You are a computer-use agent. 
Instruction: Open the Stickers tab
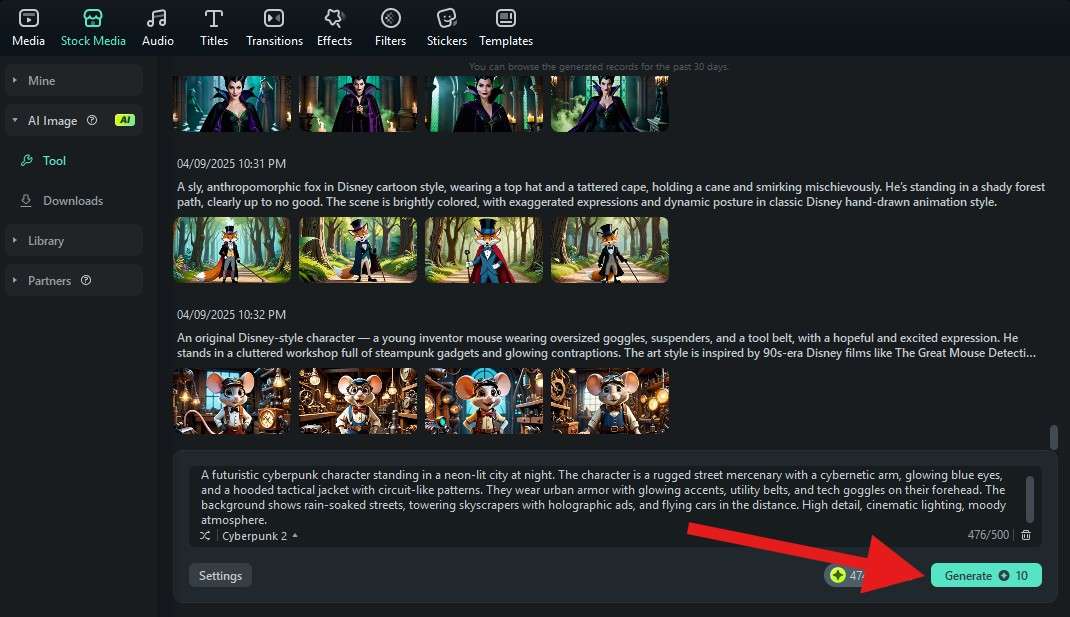[447, 28]
